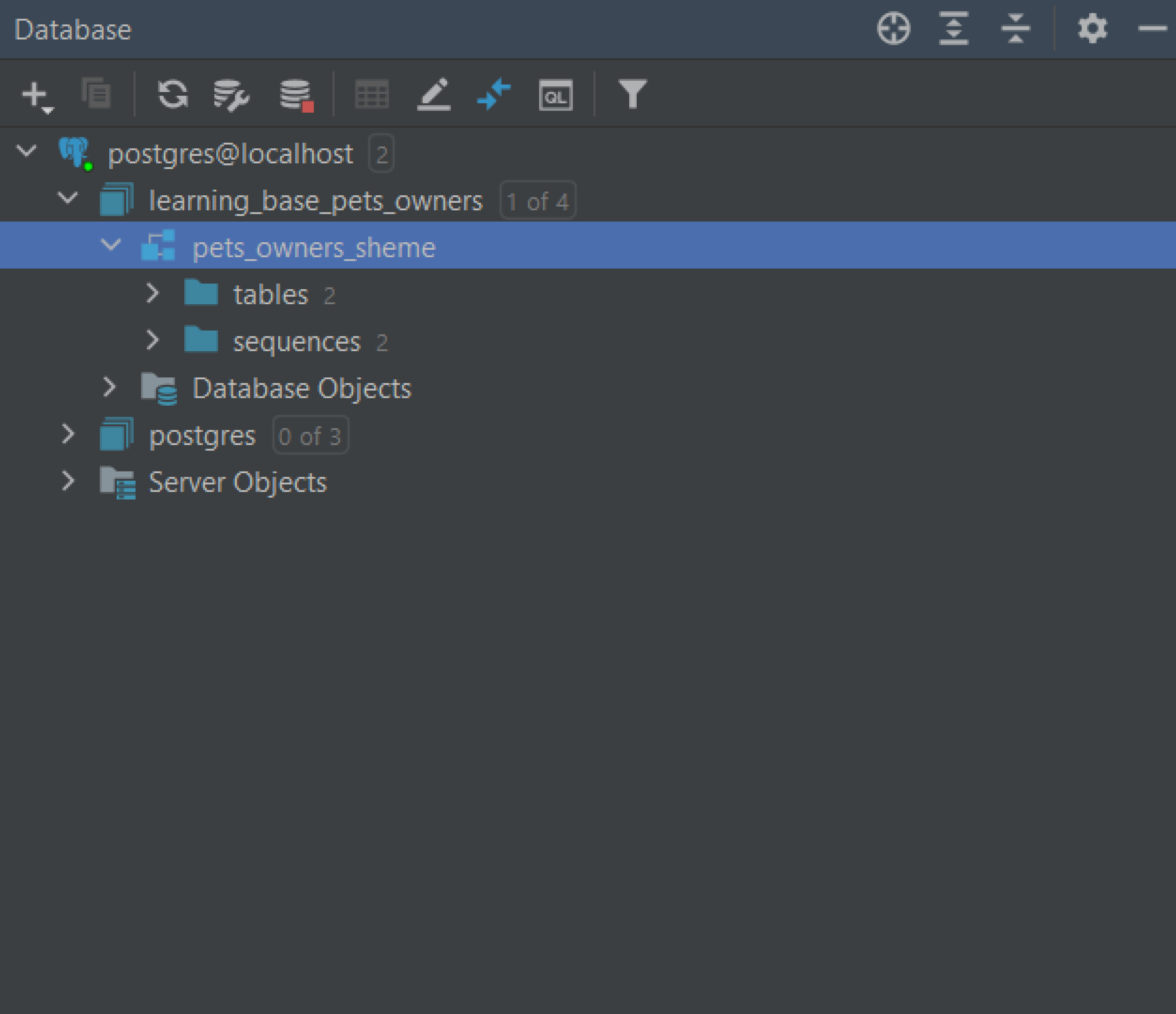Select learning_base_pets_owners database label
Screen dimensions: 1176x1014
coord(316,201)
